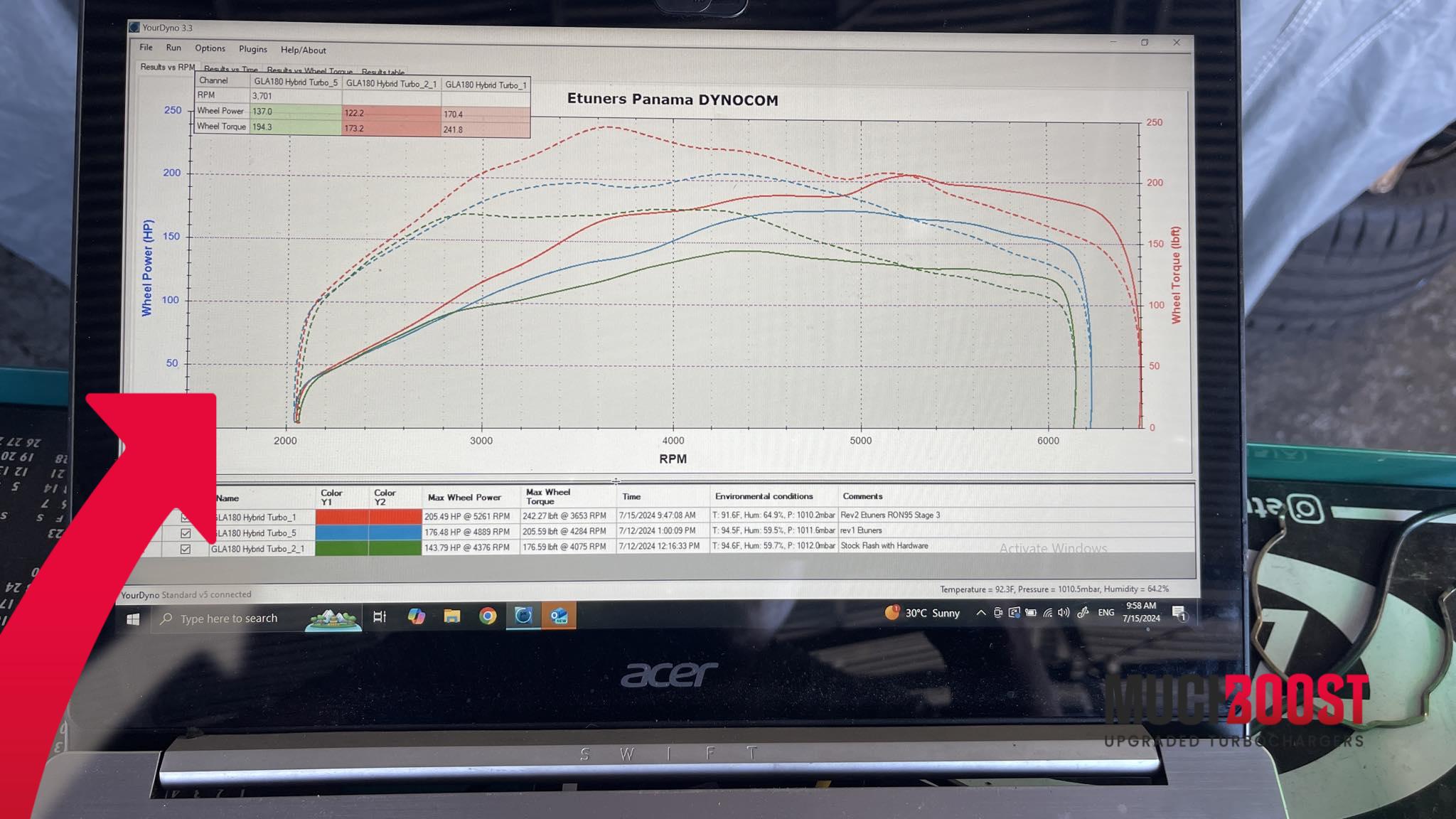The height and width of the screenshot is (819, 1456).
Task: Open the notification center icon
Action: click(x=1179, y=613)
